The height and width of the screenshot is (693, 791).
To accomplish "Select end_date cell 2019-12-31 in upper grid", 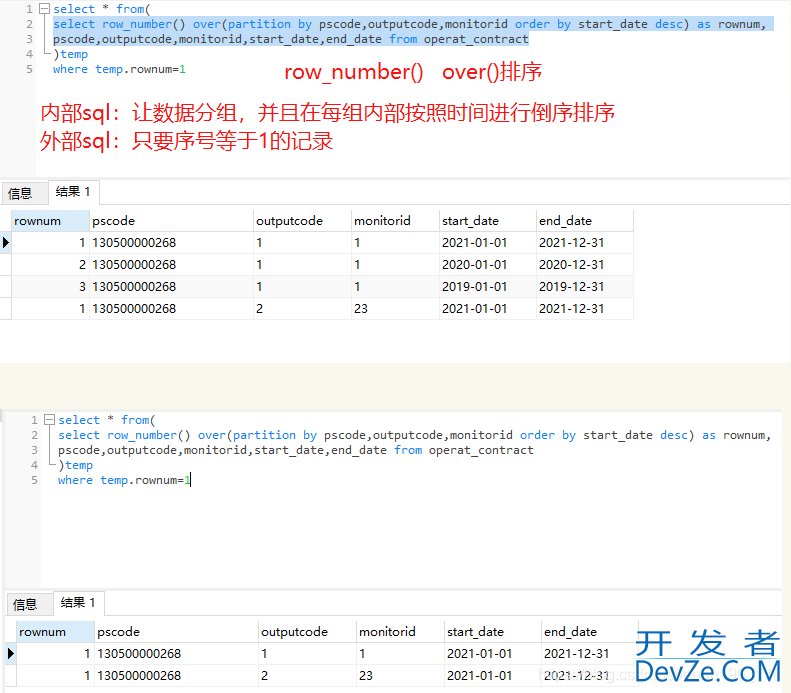I will tap(585, 286).
